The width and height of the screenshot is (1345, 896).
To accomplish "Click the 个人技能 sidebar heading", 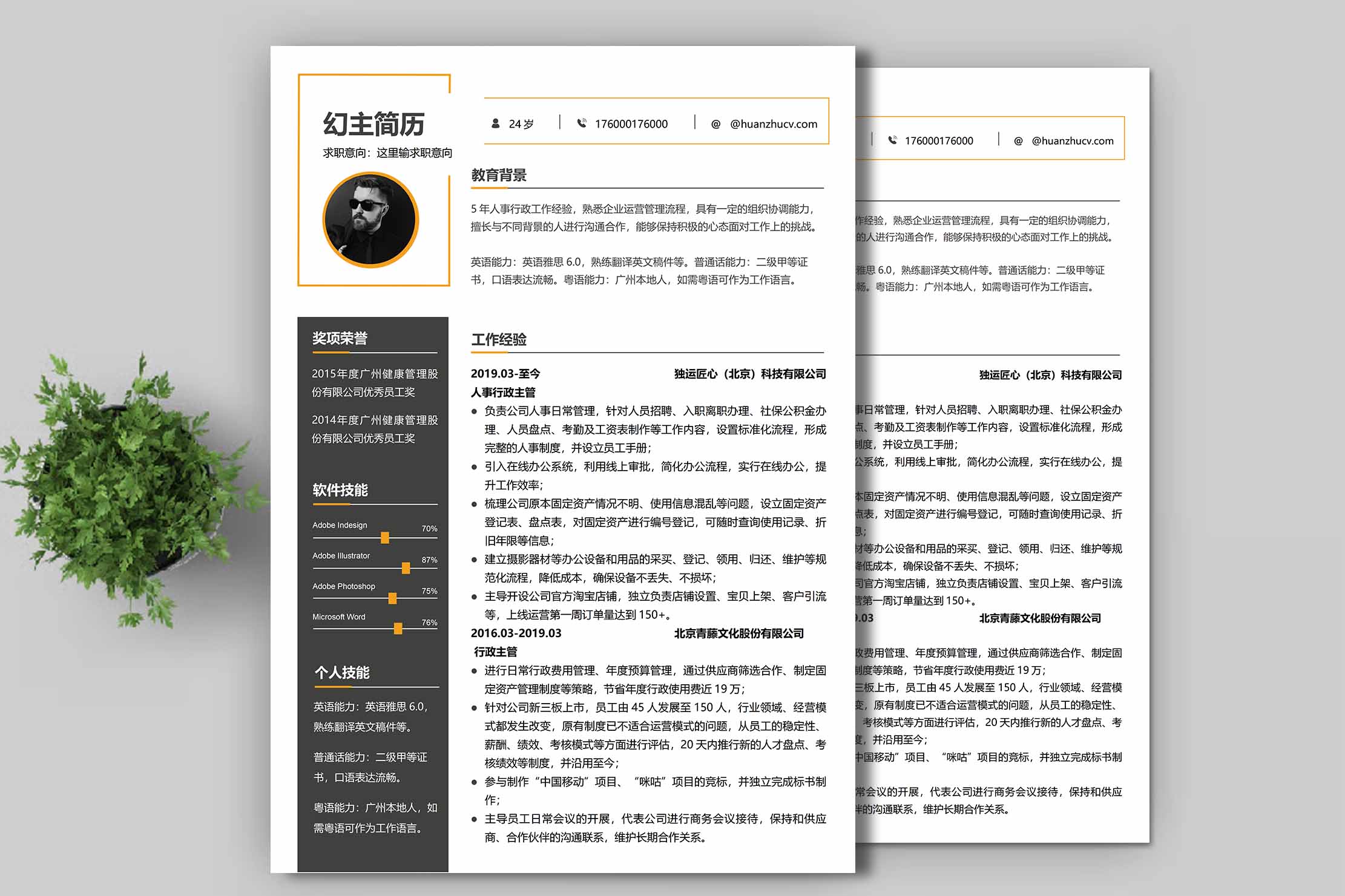I will click(342, 673).
